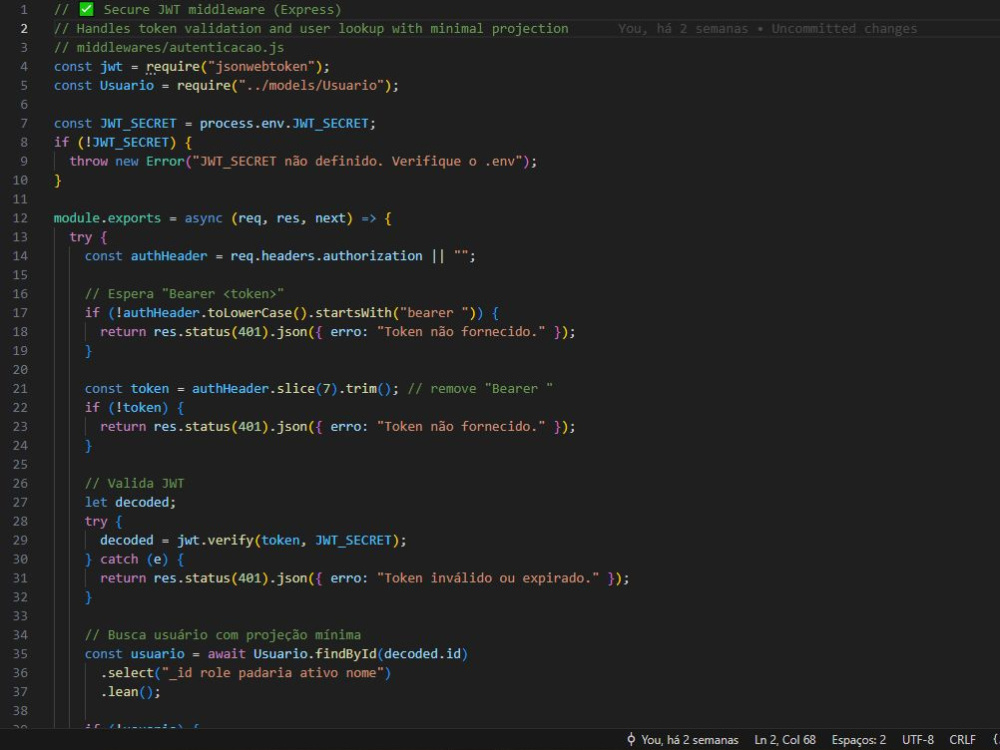Click line number 12 in the gutter
The width and height of the screenshot is (1000, 750).
20,218
